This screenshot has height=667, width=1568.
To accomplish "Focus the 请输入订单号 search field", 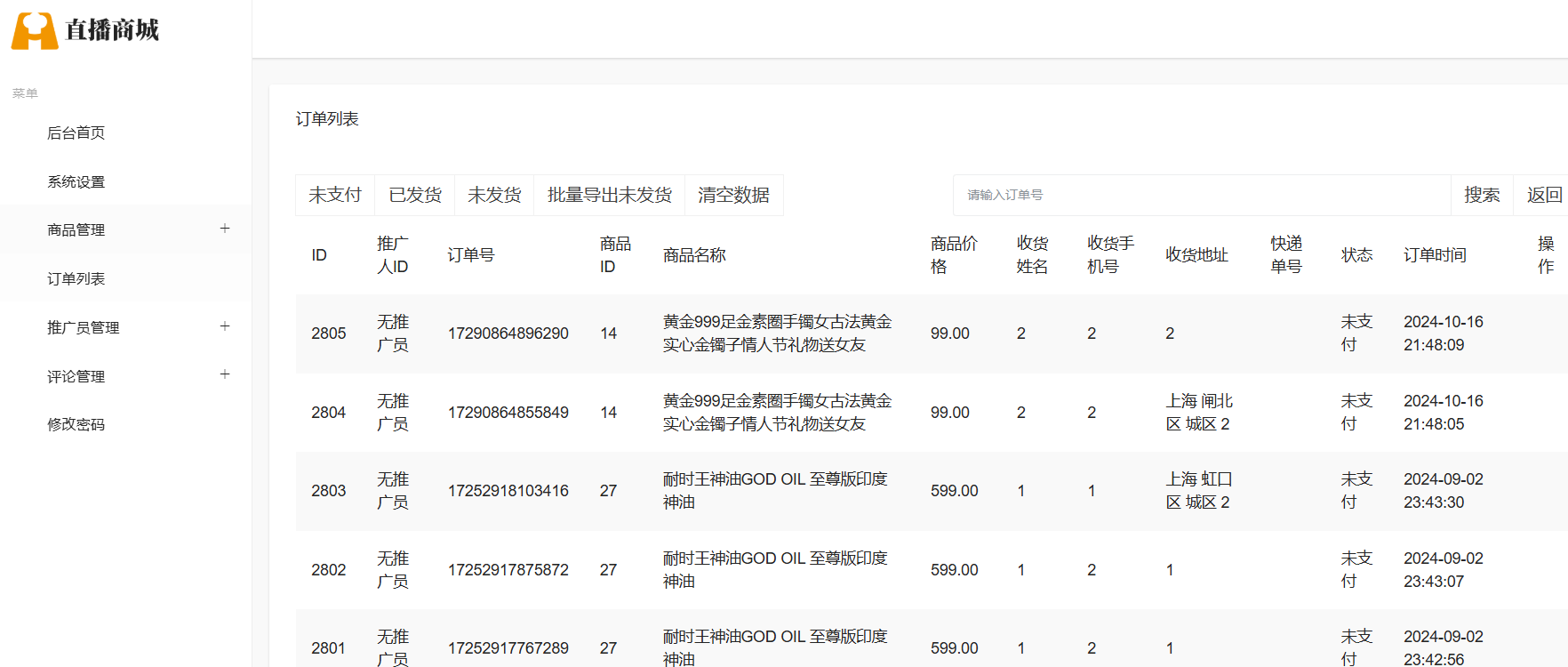I will 1200,195.
